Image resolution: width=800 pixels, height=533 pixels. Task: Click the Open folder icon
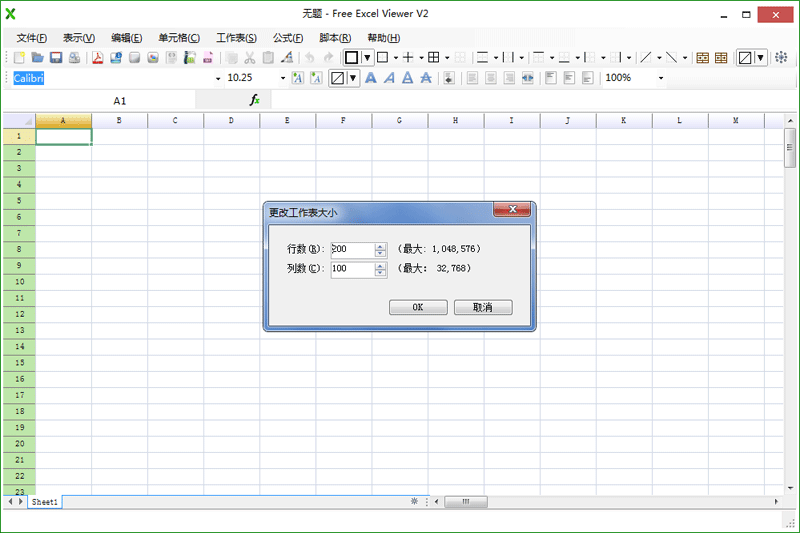[x=37, y=58]
